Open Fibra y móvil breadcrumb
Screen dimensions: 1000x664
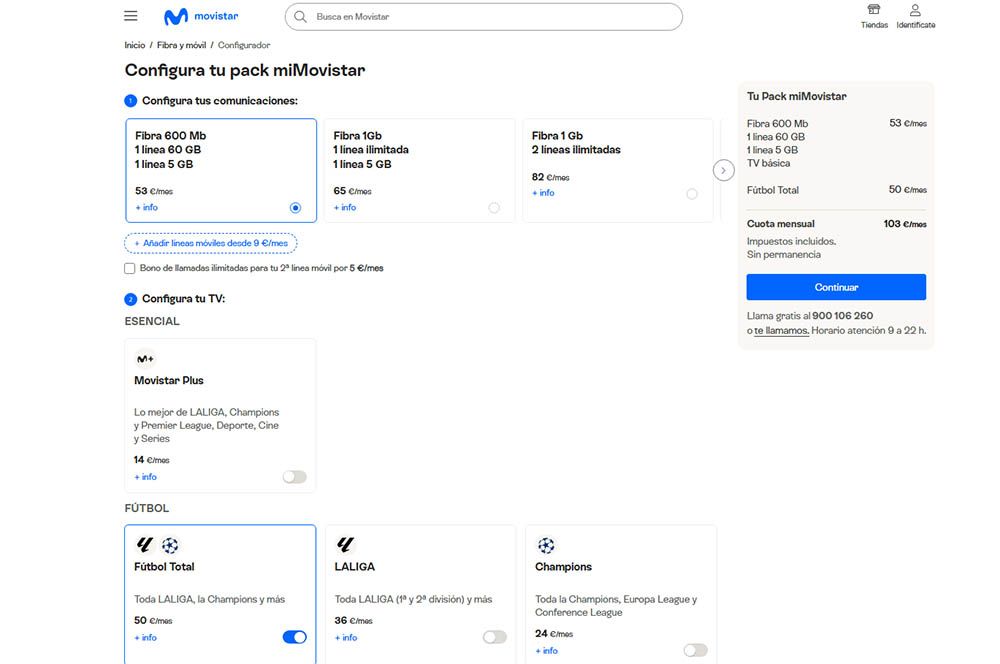point(182,45)
